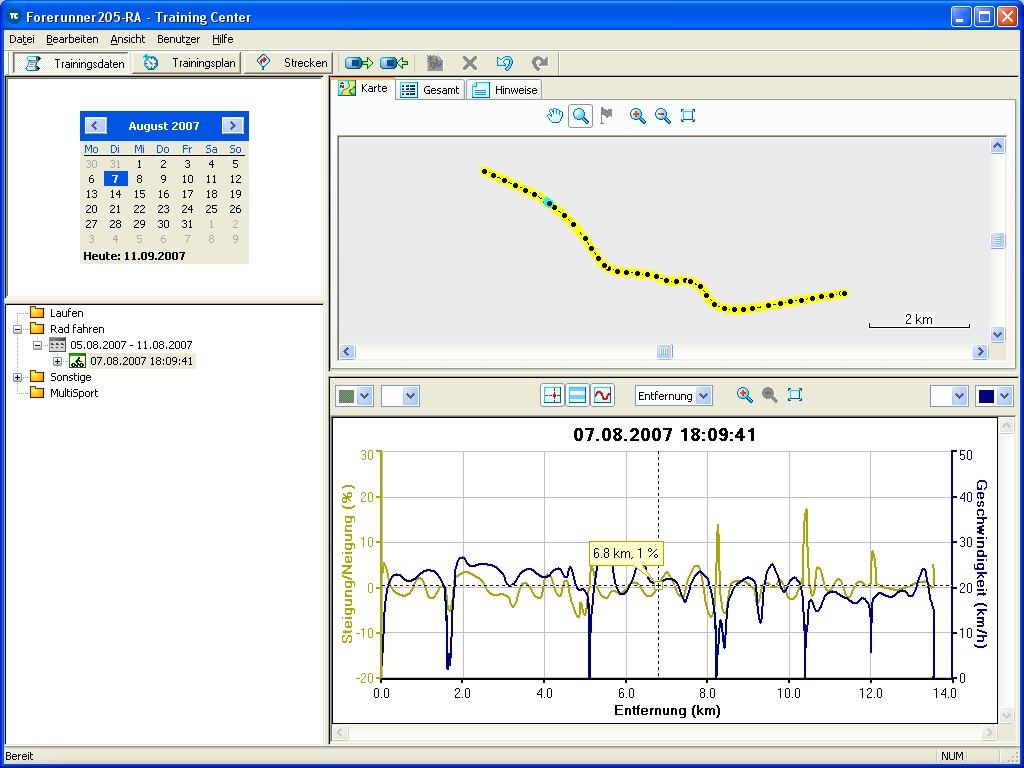Fit the chart to the window
1024x768 pixels.
pos(794,394)
